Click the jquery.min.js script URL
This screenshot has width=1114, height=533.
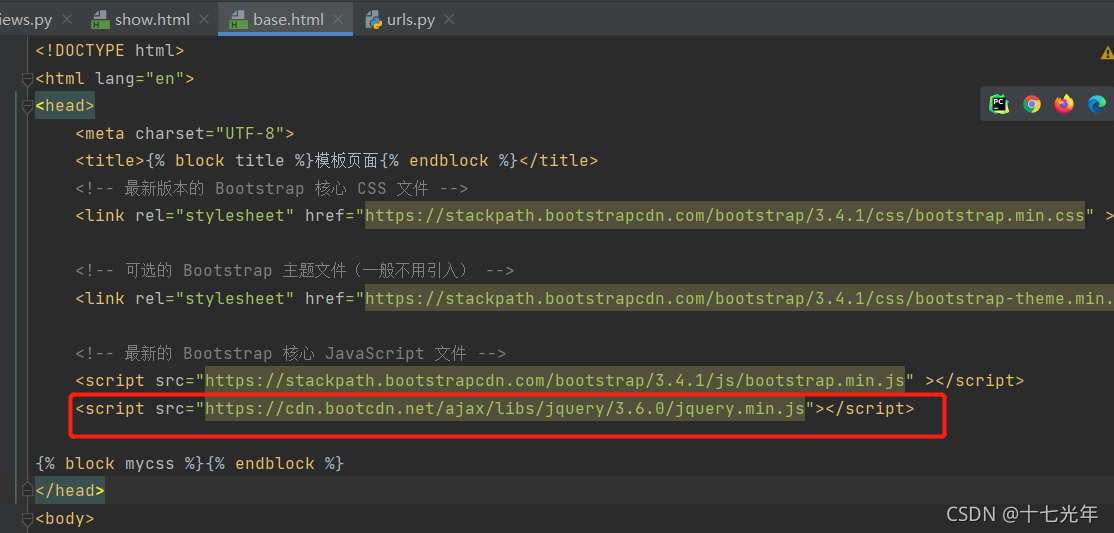[505, 409]
